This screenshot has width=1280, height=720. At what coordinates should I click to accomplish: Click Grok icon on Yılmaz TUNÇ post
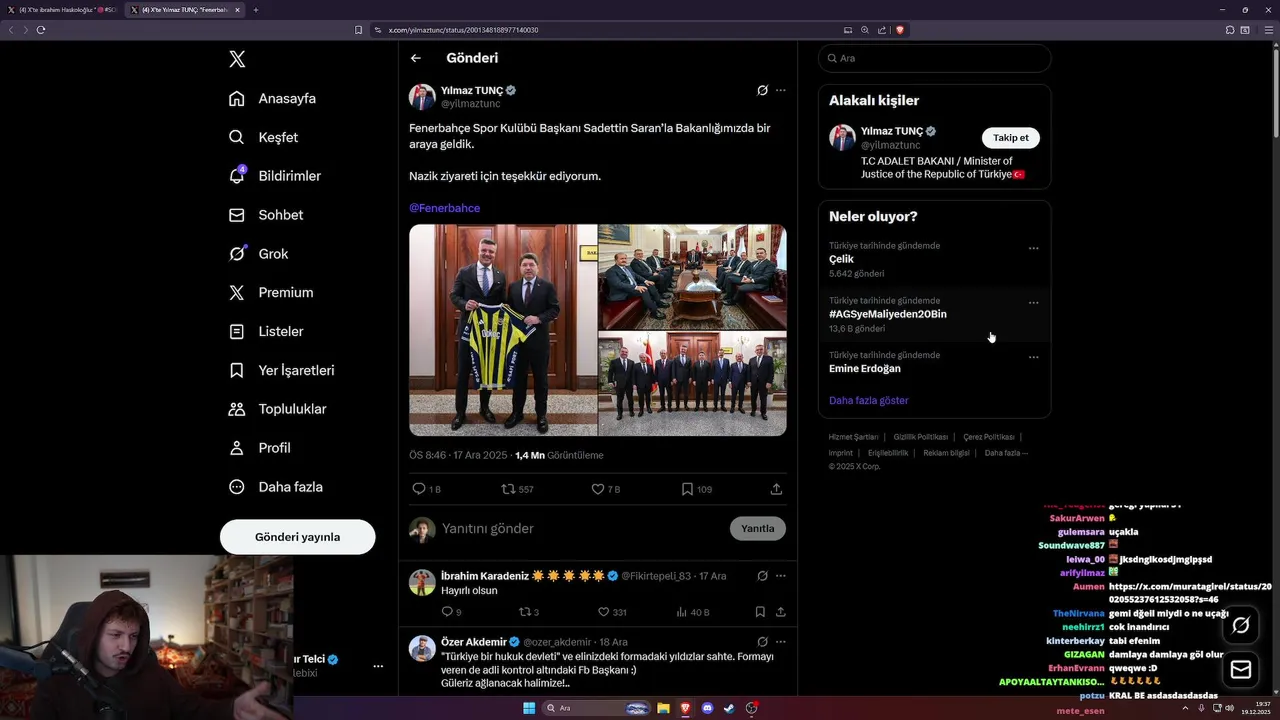[762, 90]
